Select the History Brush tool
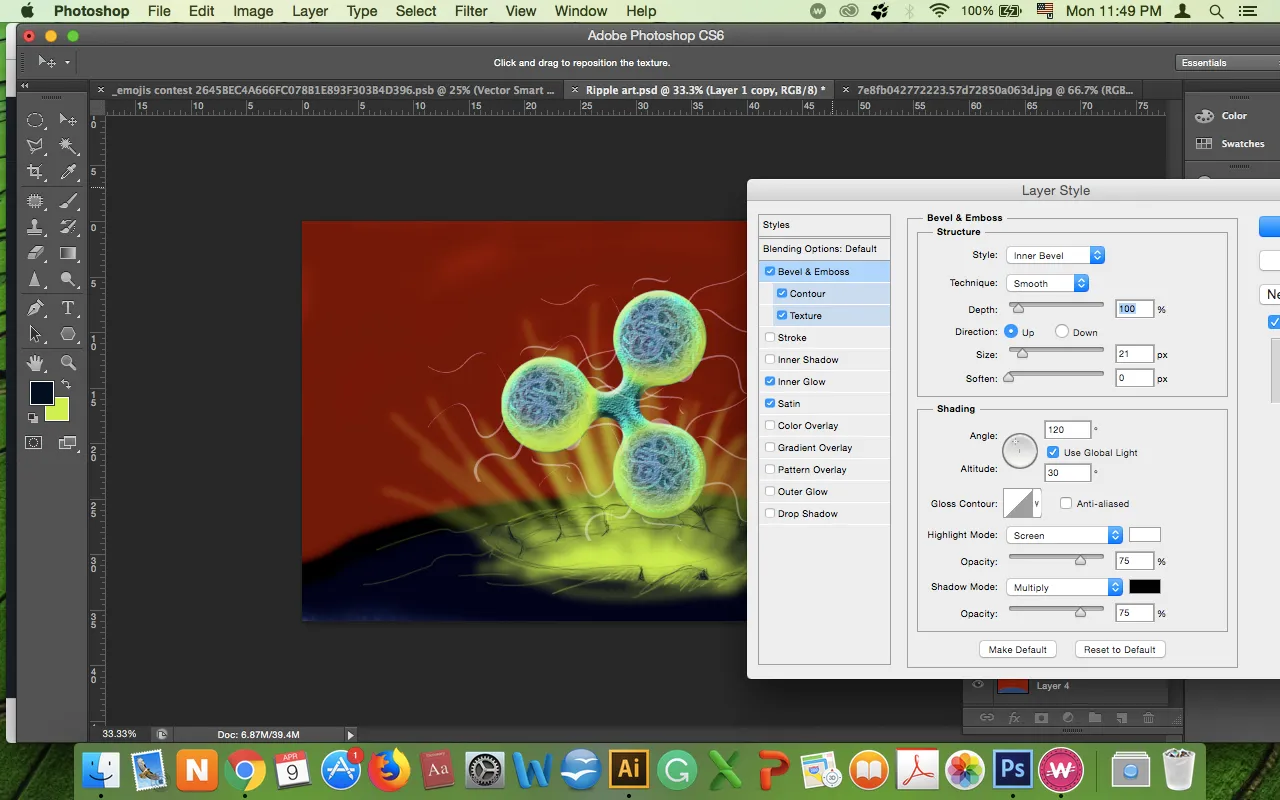 pos(68,227)
